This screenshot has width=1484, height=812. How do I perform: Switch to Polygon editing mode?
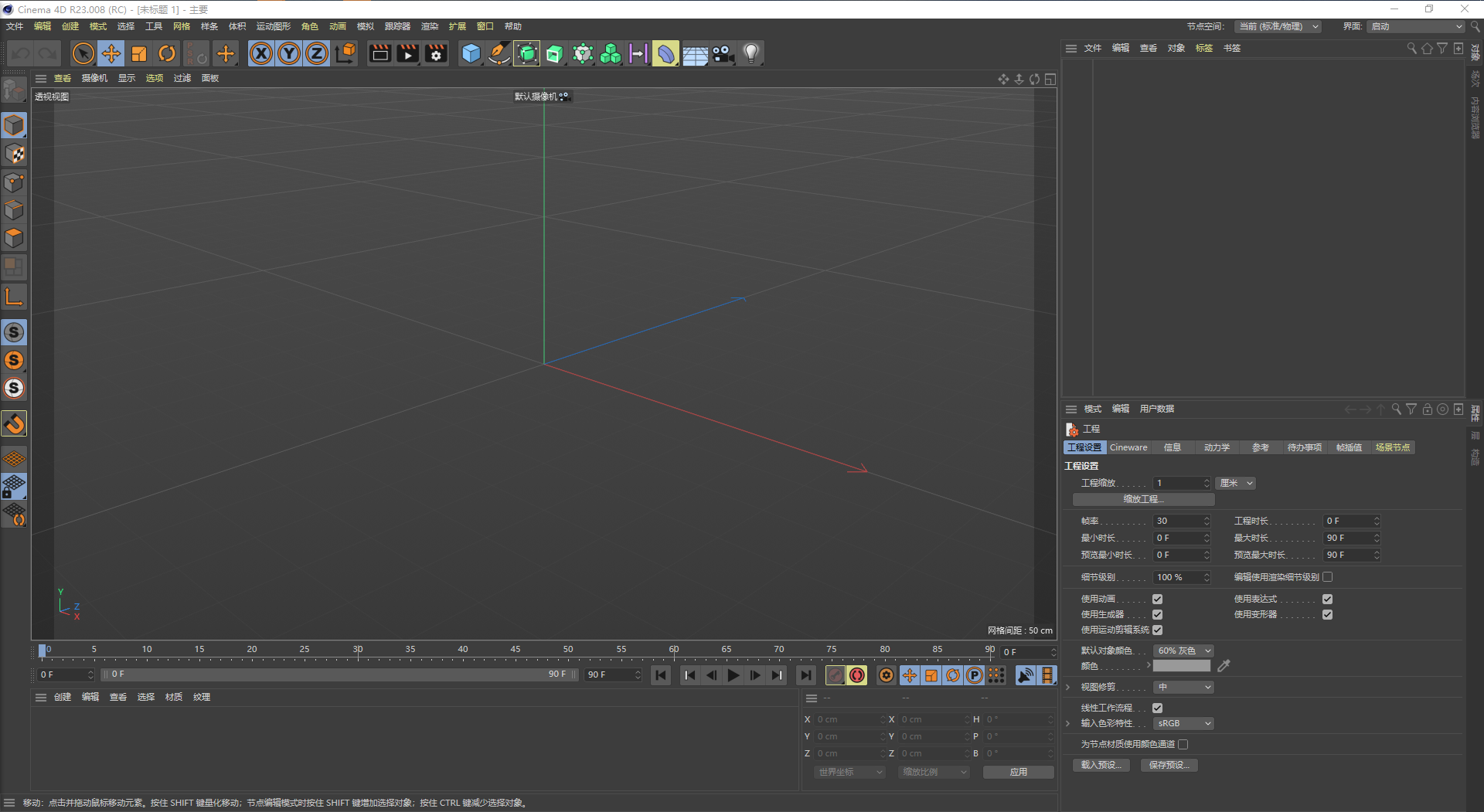point(14,238)
